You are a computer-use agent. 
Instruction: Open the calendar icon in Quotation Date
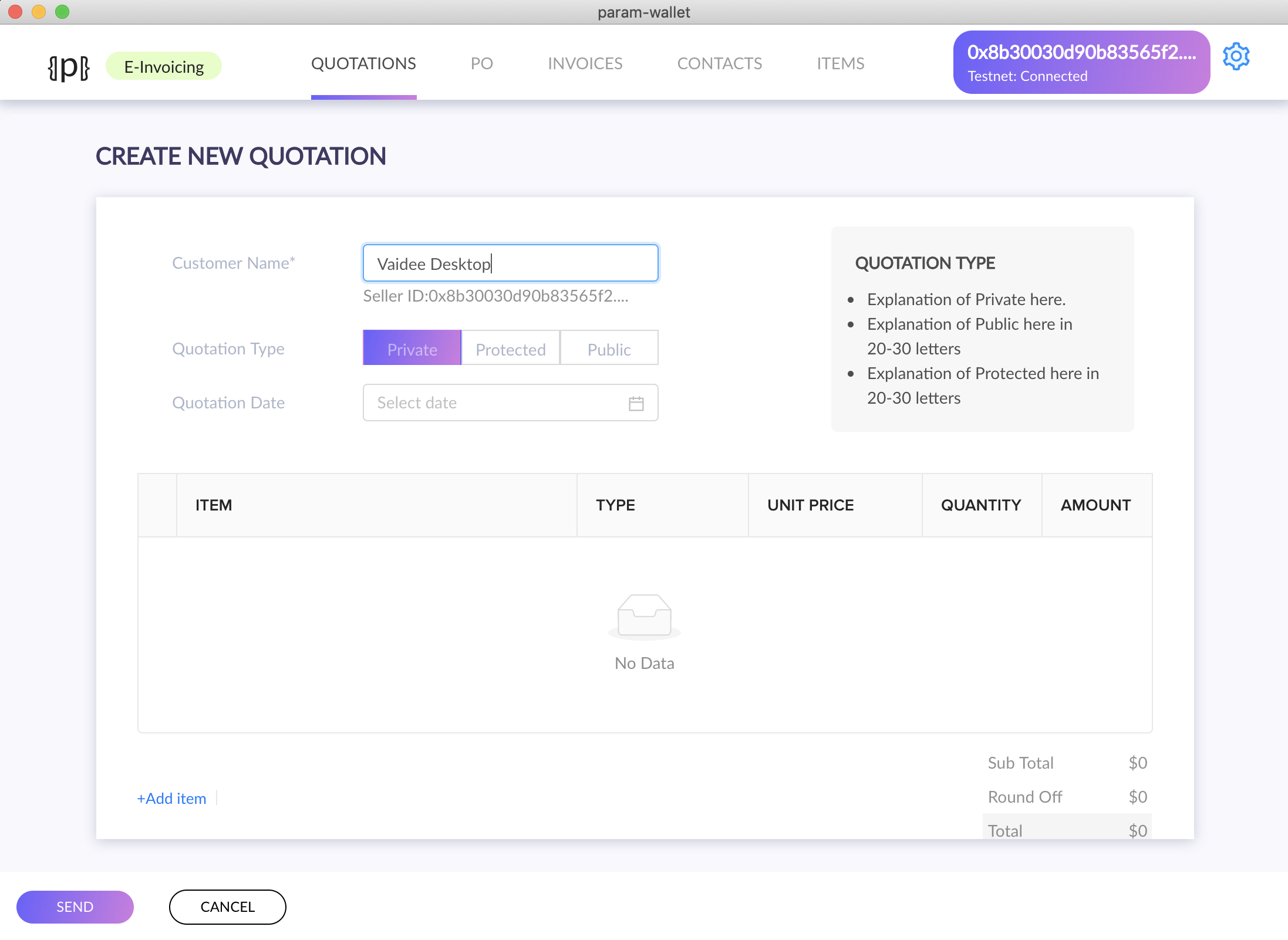point(636,403)
